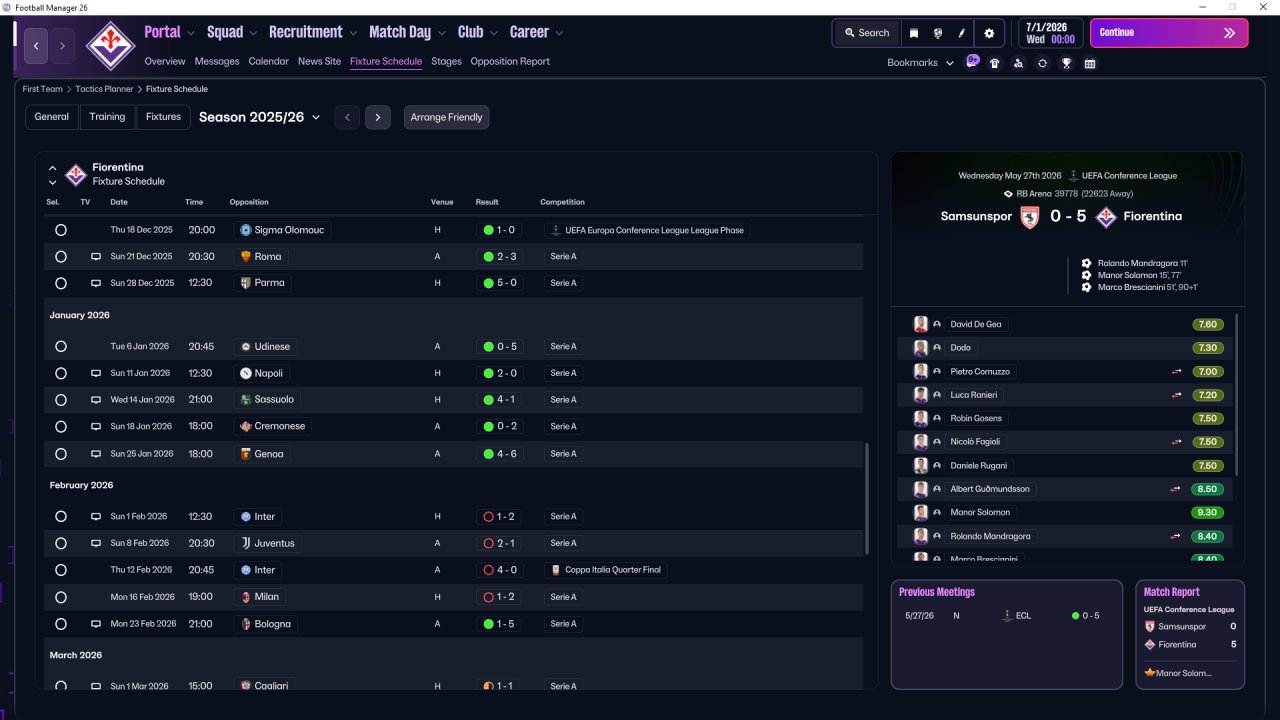Click the Coppa Italia cup icon on the Inter fixture
1280x720 pixels.
point(556,570)
